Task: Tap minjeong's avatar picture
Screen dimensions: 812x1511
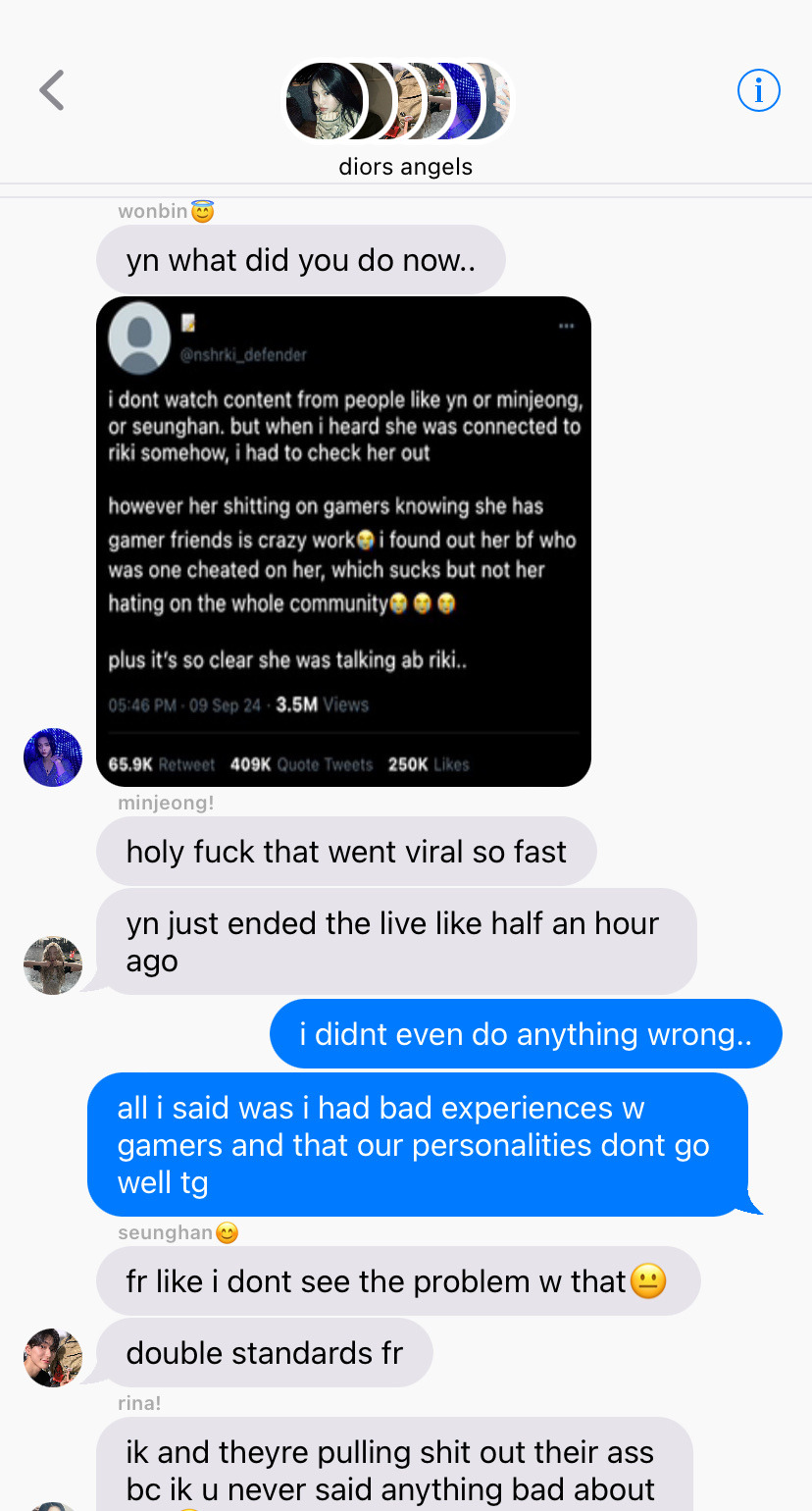Action: pyautogui.click(x=53, y=965)
